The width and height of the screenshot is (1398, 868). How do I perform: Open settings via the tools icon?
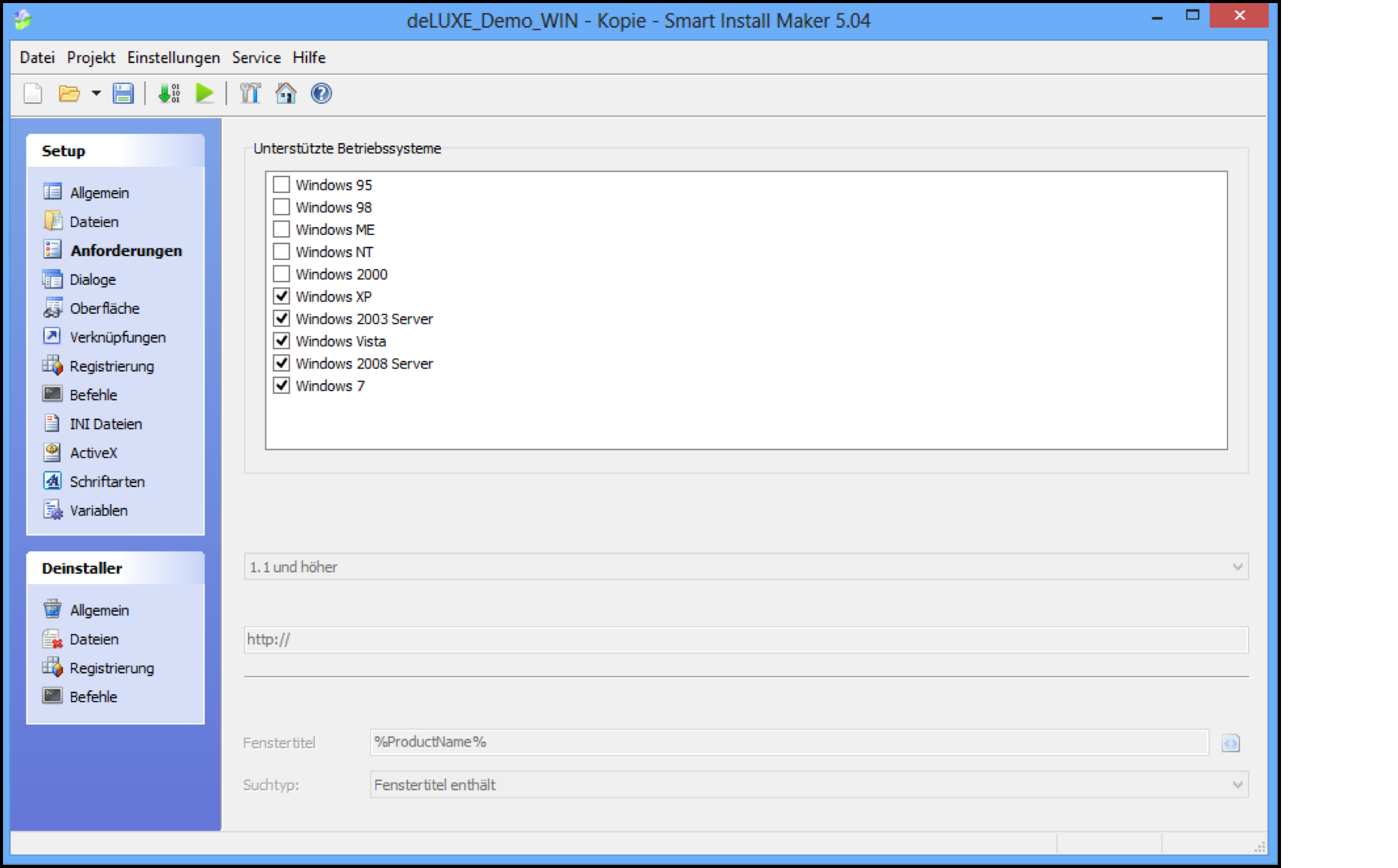click(250, 94)
